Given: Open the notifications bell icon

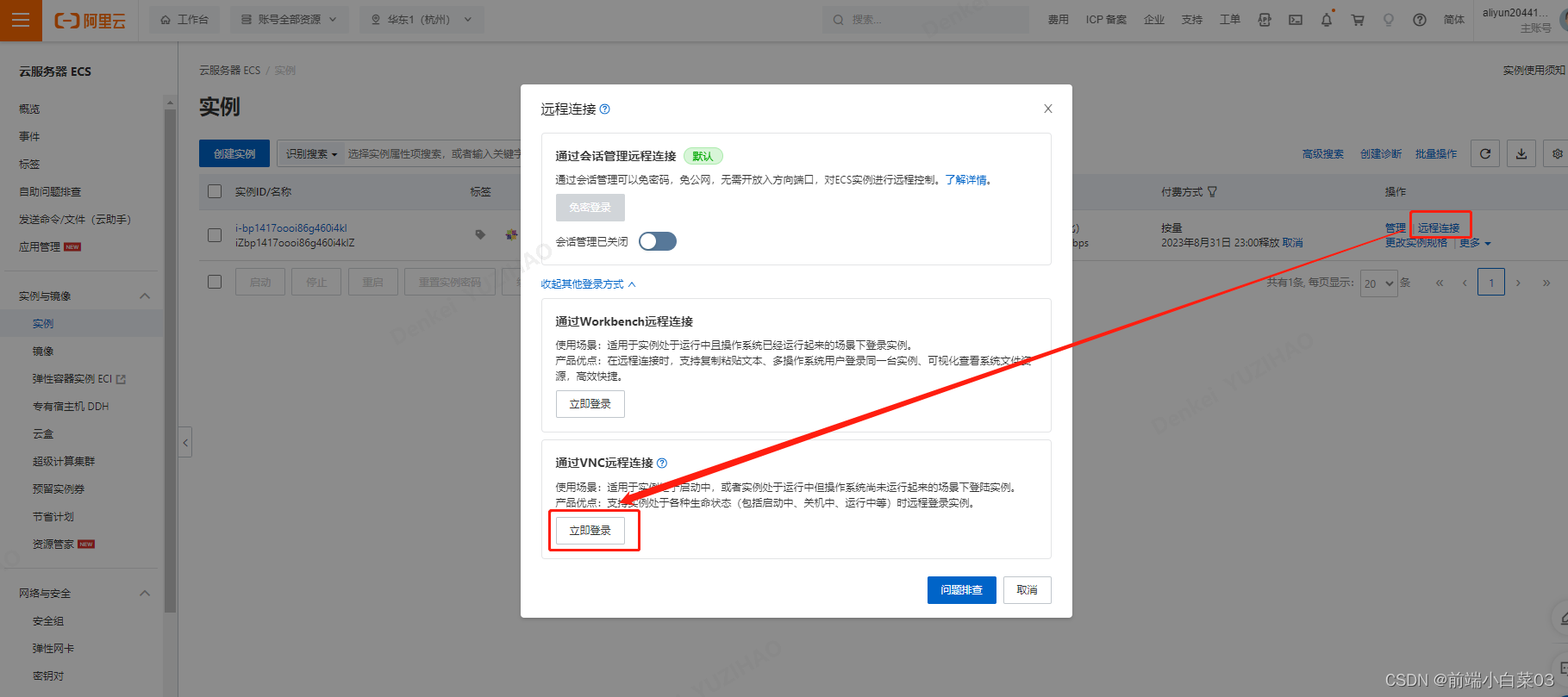Looking at the screenshot, I should 1327,20.
